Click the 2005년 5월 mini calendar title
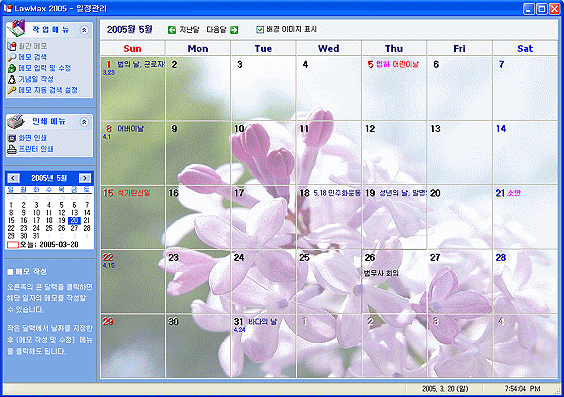Viewport: 564px width, 397px height. coord(49,178)
